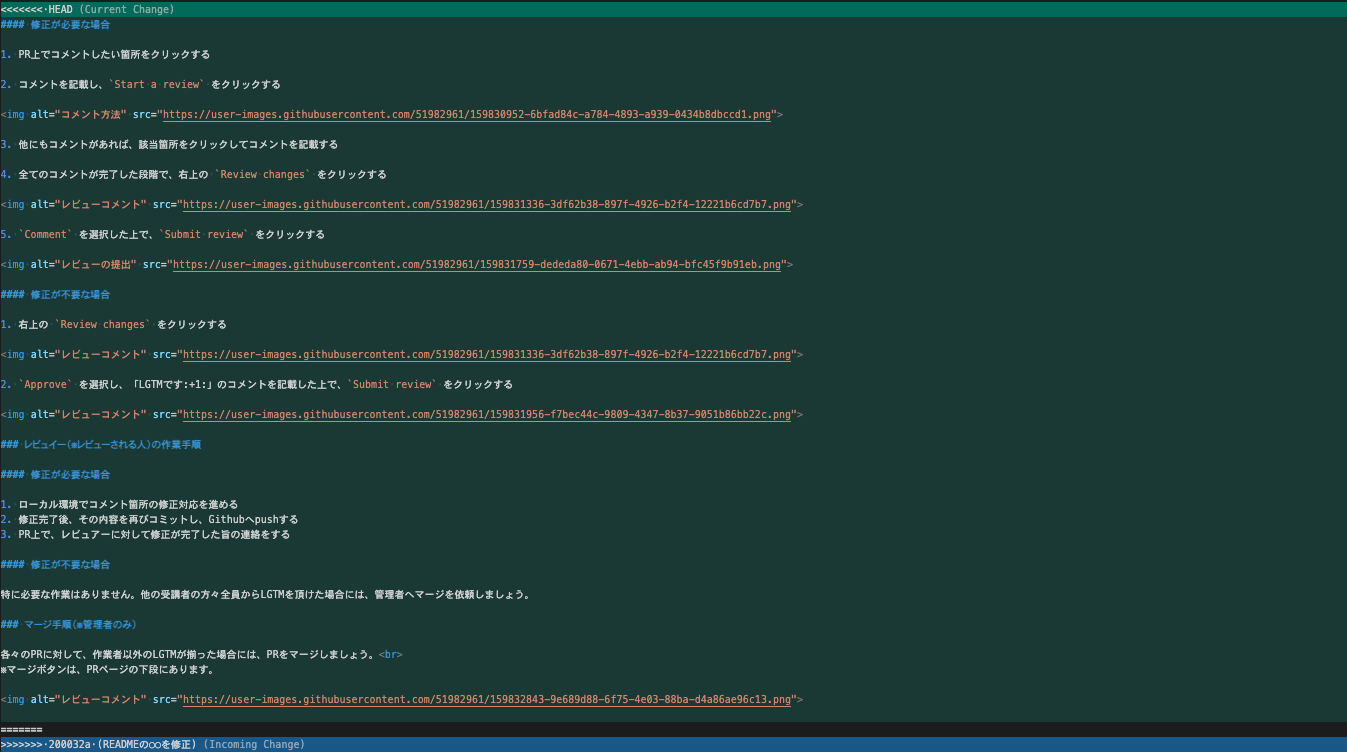
Task: Place cursor on the 'Start a review' step
Action: point(141,84)
